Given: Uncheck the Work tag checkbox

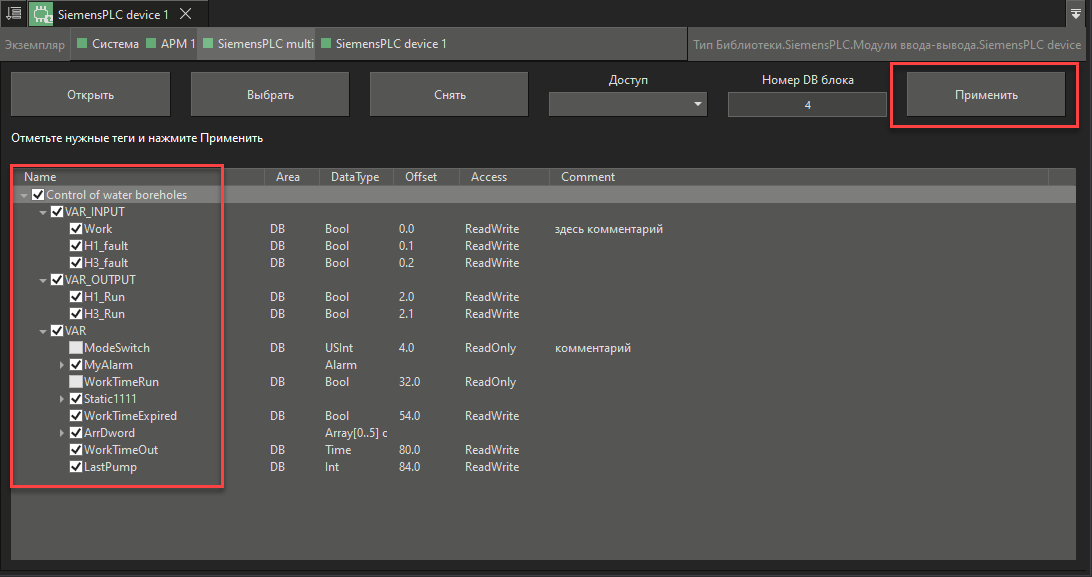Looking at the screenshot, I should tap(76, 228).
